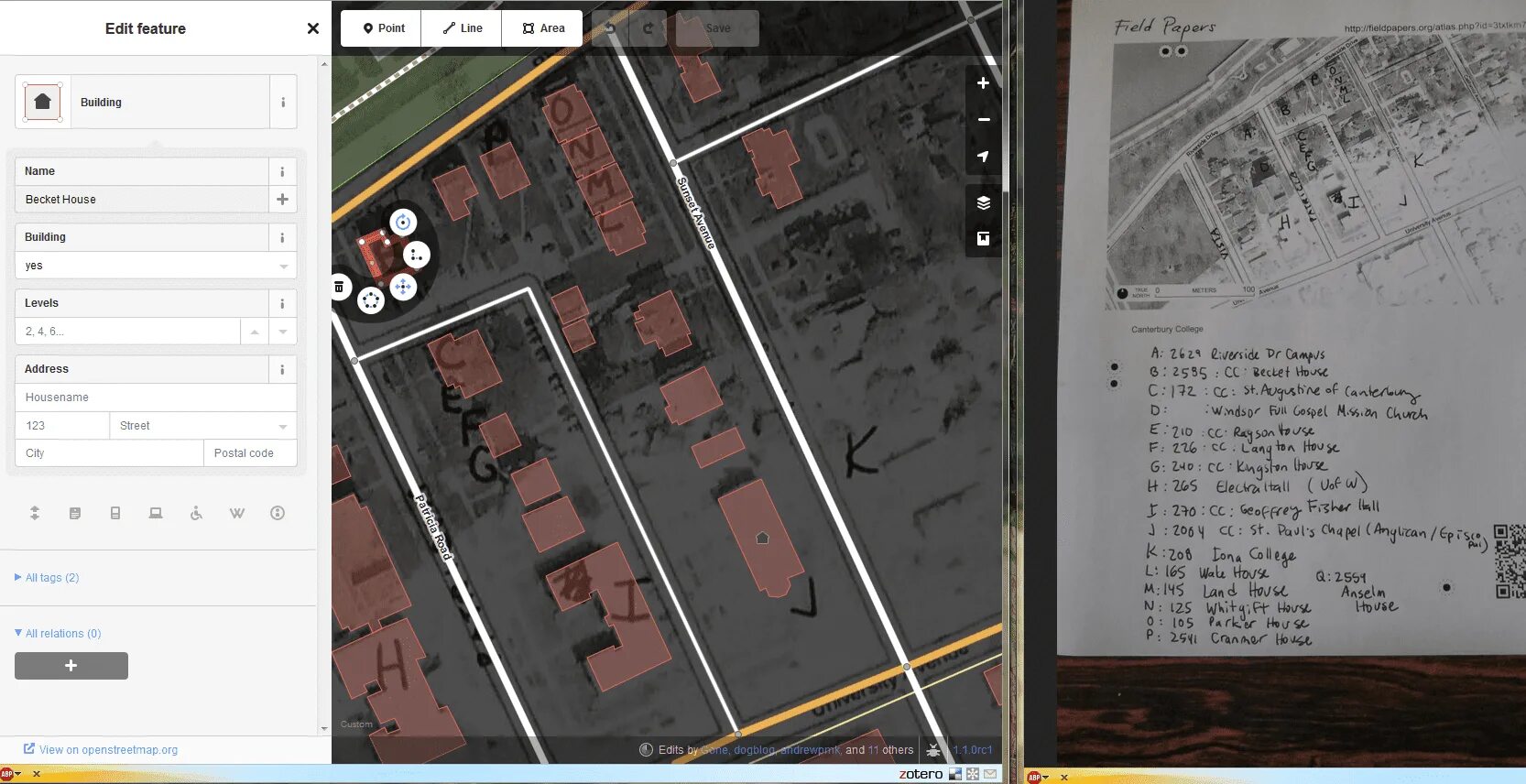Square the corners of selected building
Viewport: 1526px width, 784px height.
click(x=416, y=255)
